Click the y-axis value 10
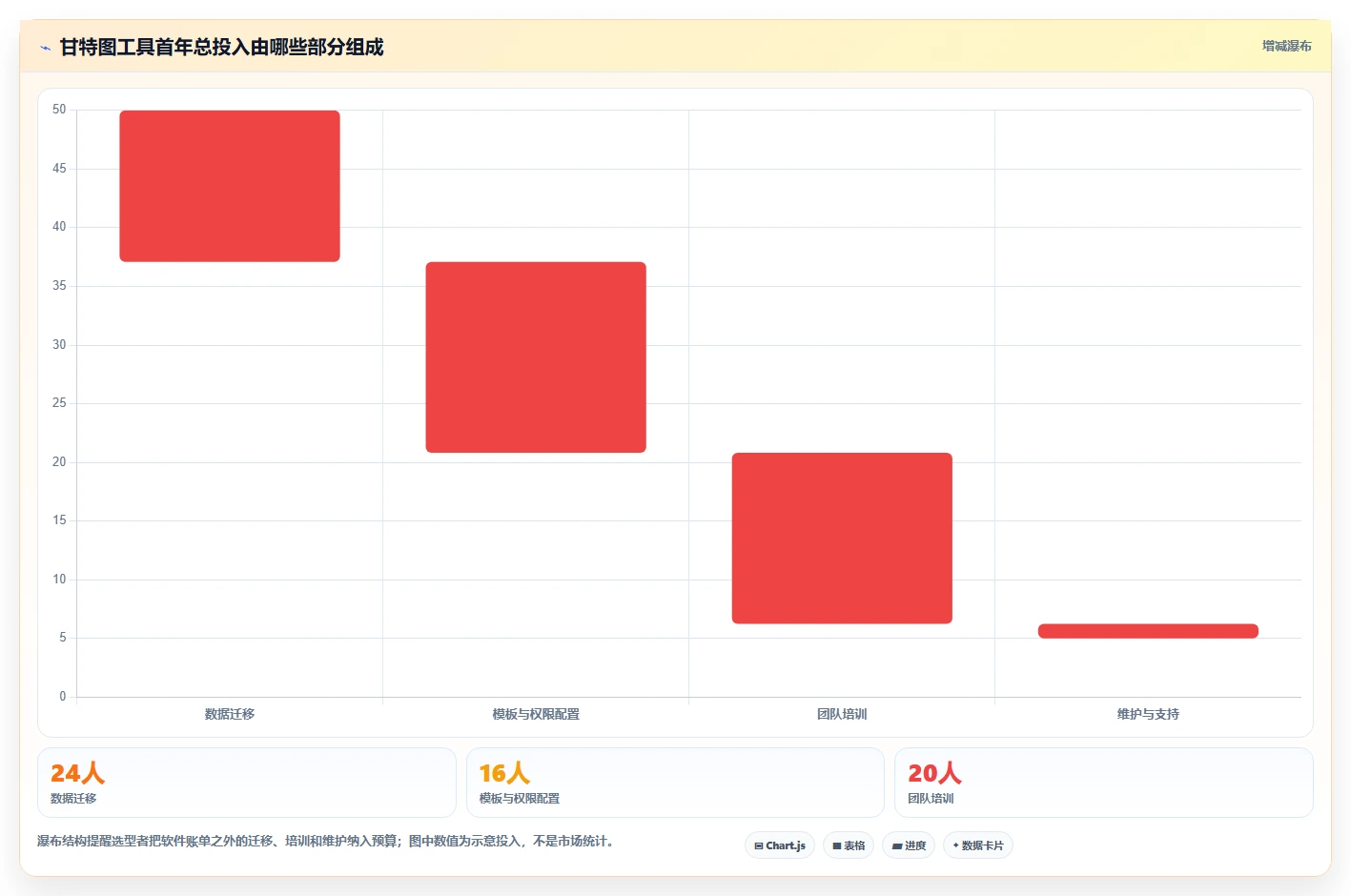The width and height of the screenshot is (1351, 896). (59, 580)
